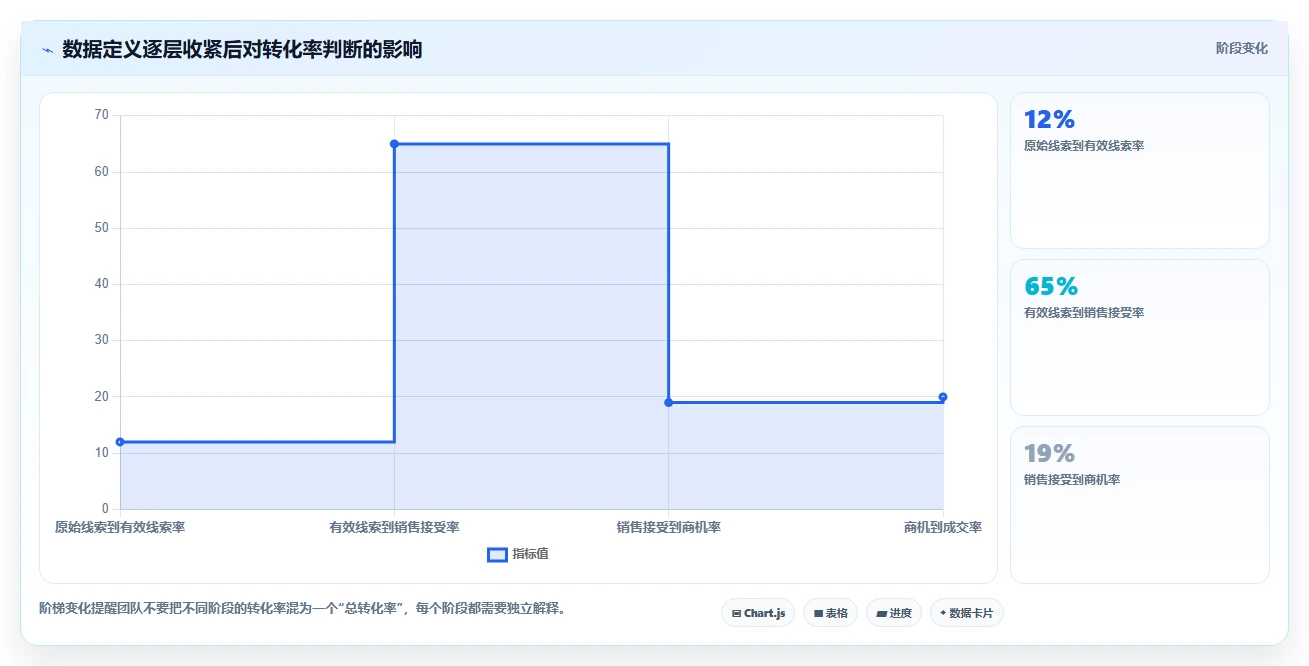Click the data point at 销售接受到商机率

[668, 402]
